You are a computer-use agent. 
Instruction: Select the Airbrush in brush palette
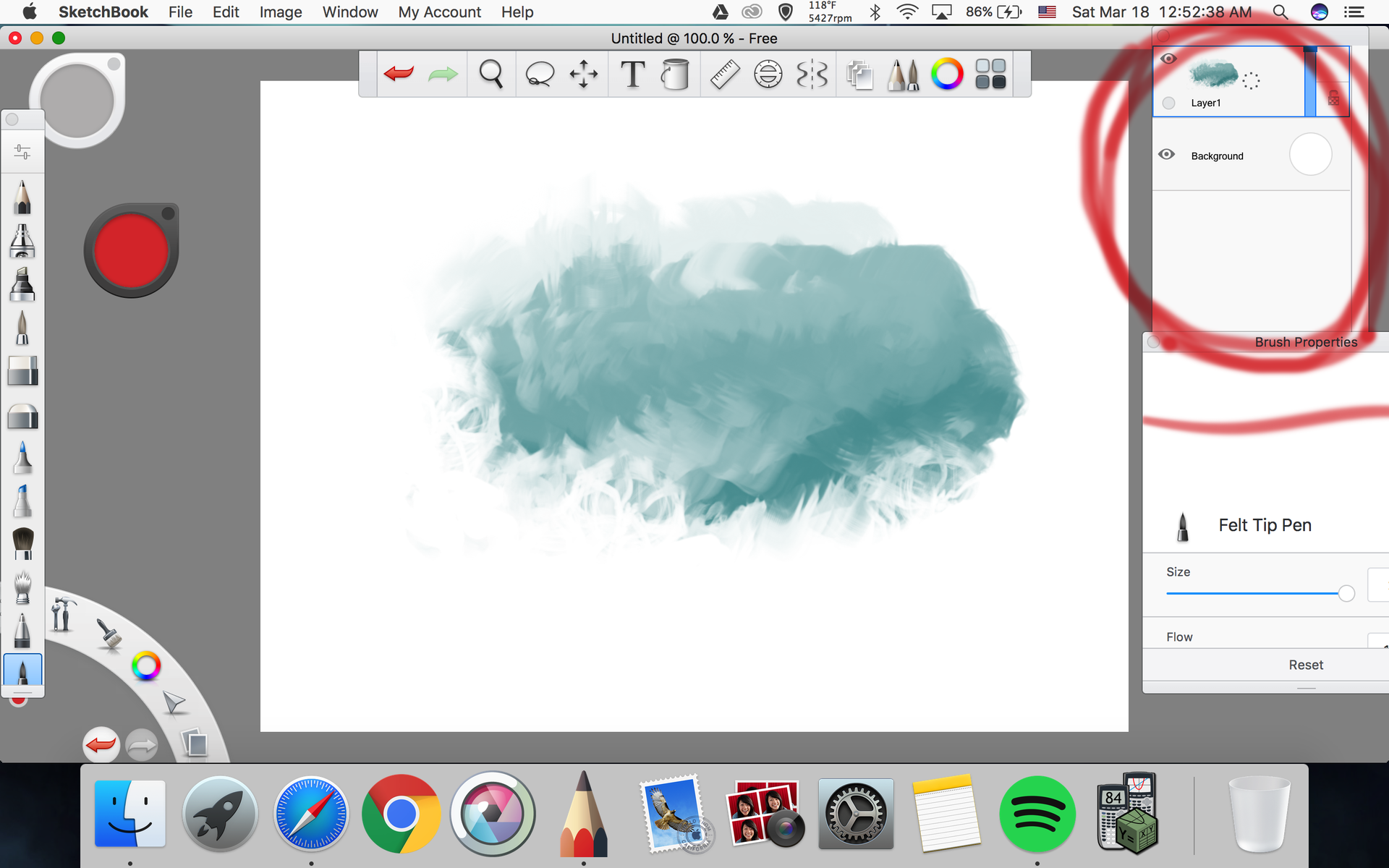[x=22, y=241]
